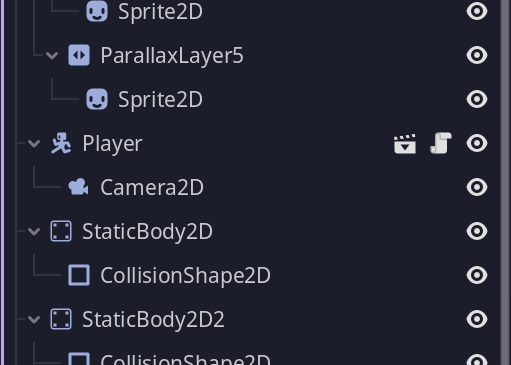Collapse the ParallaxLayer5 node

click(x=52, y=55)
